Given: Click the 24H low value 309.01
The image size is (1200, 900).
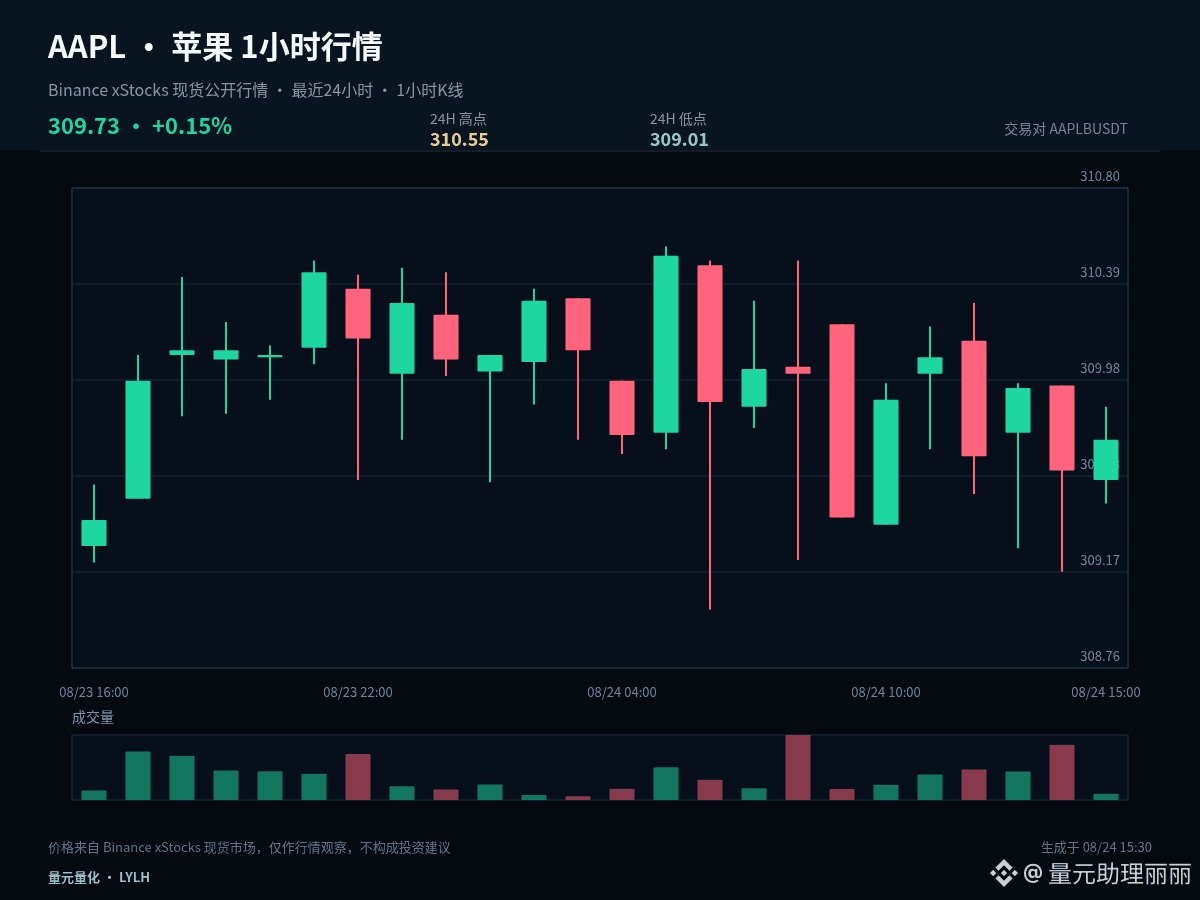Looking at the screenshot, I should click(x=679, y=139).
